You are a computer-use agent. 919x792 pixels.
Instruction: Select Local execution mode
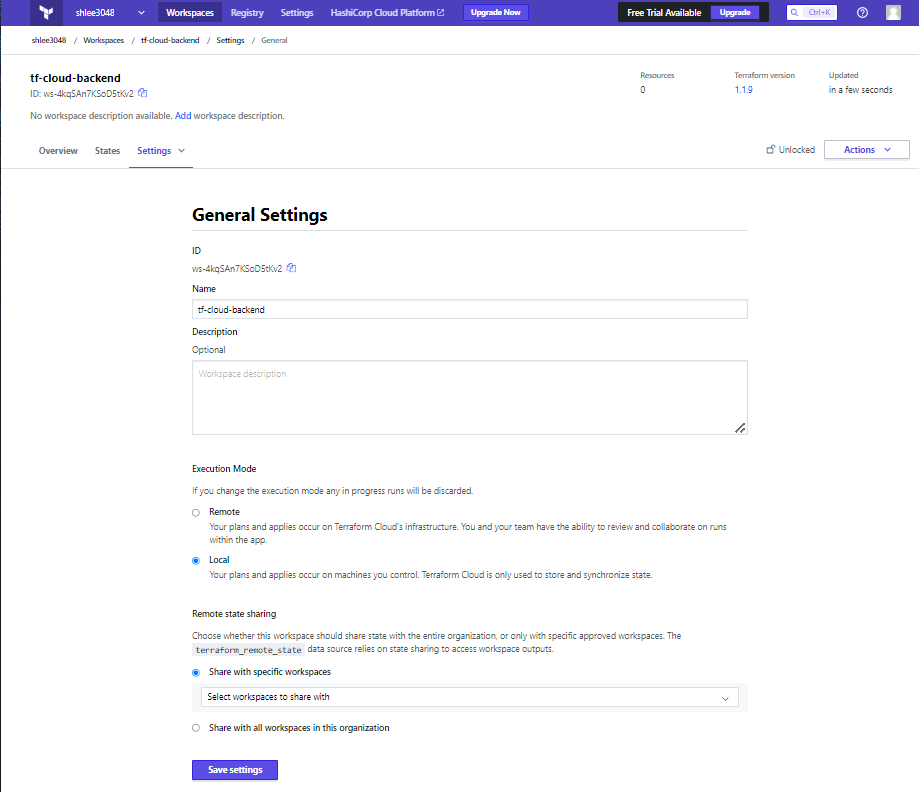click(196, 560)
